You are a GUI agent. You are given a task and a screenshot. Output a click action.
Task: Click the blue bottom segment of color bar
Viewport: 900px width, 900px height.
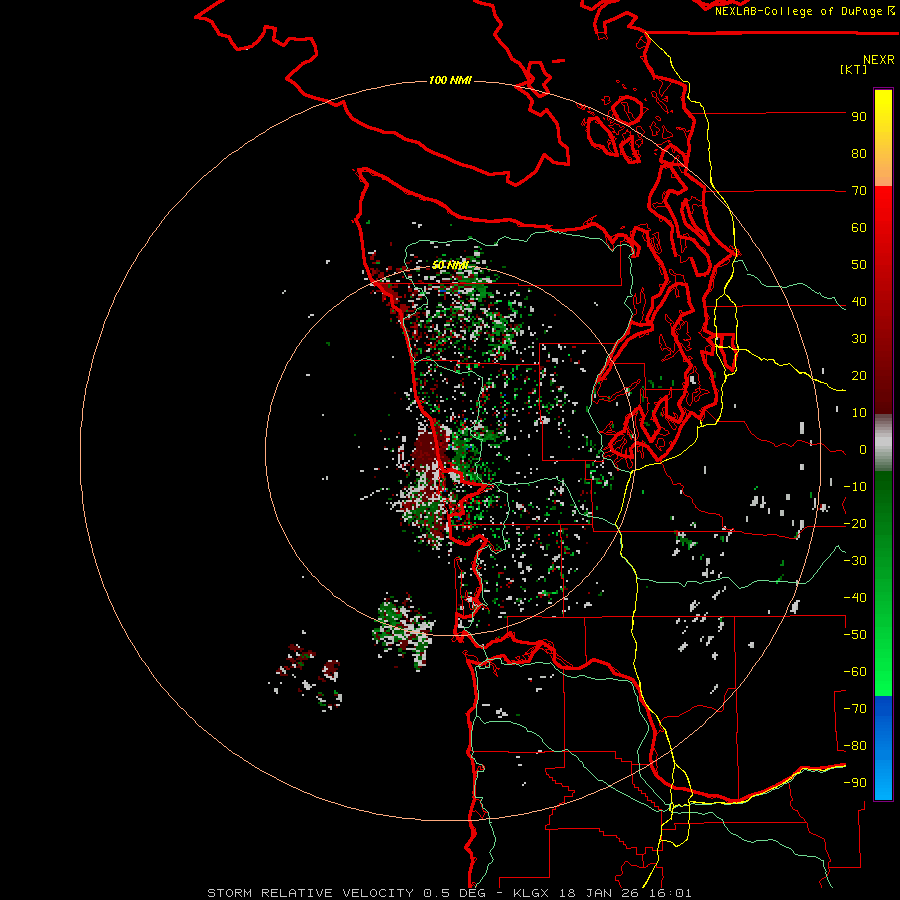coord(883,748)
